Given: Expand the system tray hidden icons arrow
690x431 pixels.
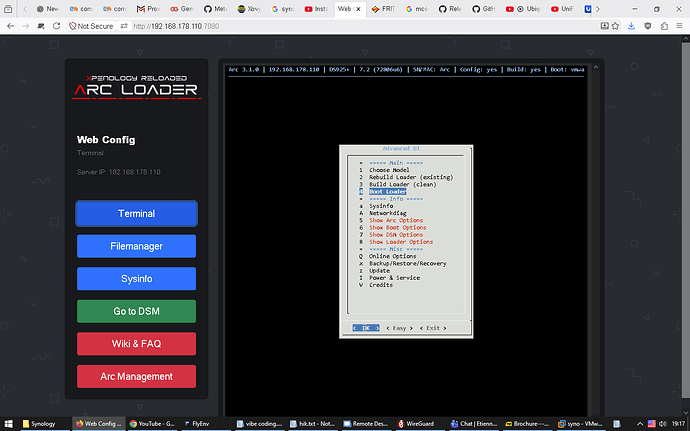Looking at the screenshot, I should (x=640, y=424).
